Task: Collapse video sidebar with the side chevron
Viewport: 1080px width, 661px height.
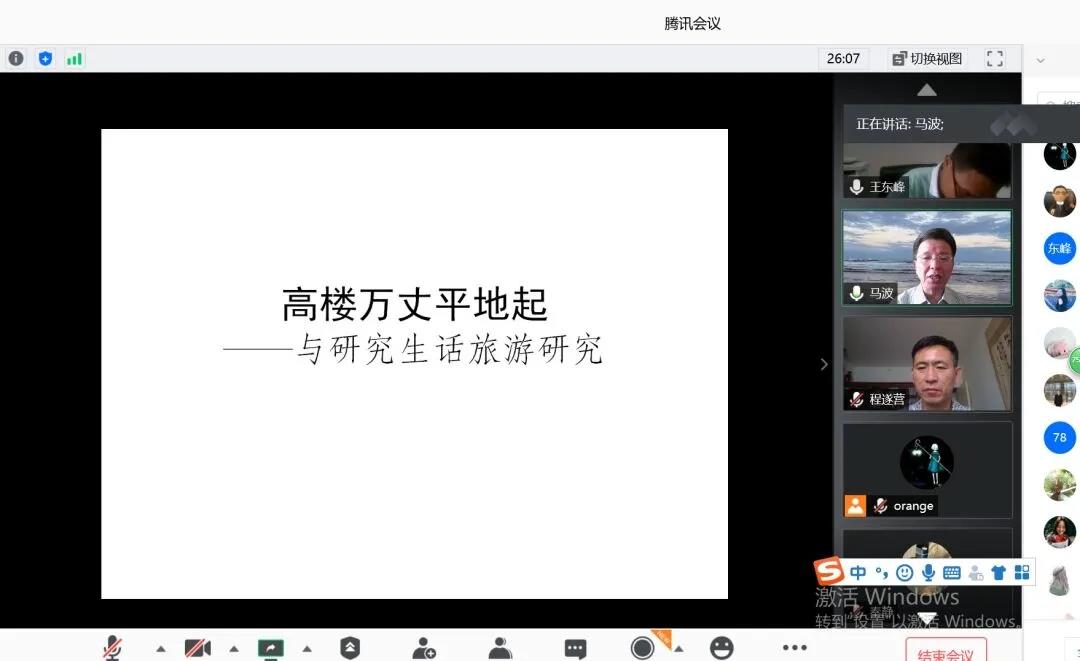Action: pyautogui.click(x=824, y=364)
